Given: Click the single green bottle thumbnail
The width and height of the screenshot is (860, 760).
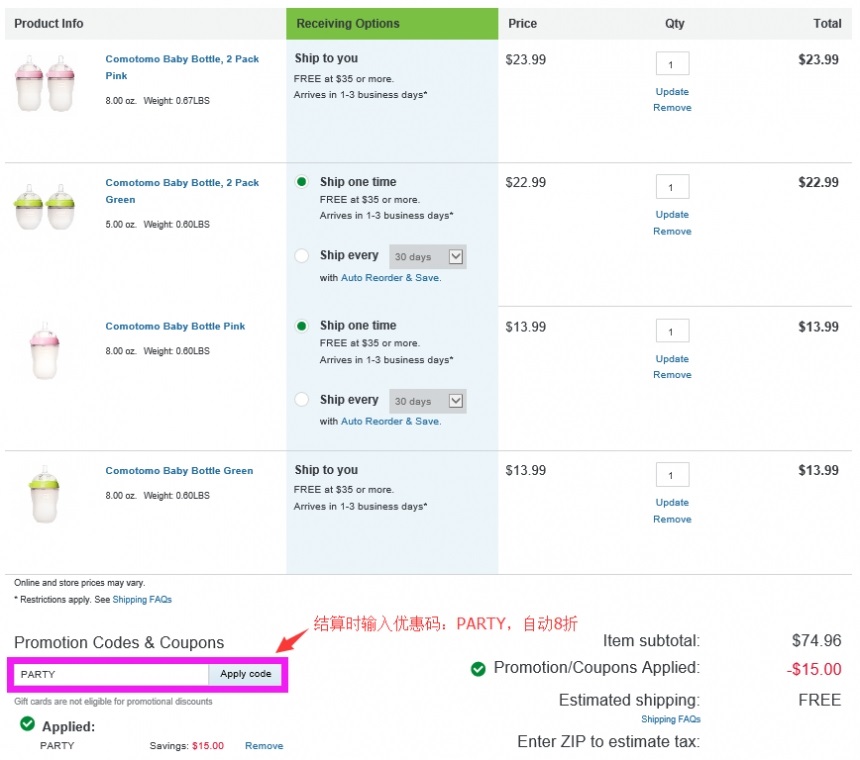Looking at the screenshot, I should tap(44, 495).
